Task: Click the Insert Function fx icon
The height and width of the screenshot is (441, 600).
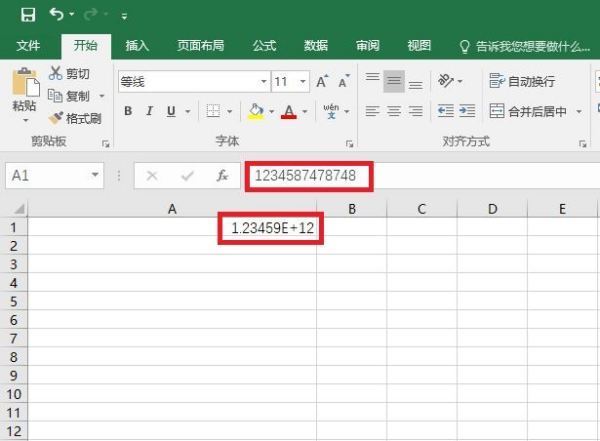Action: 222,175
